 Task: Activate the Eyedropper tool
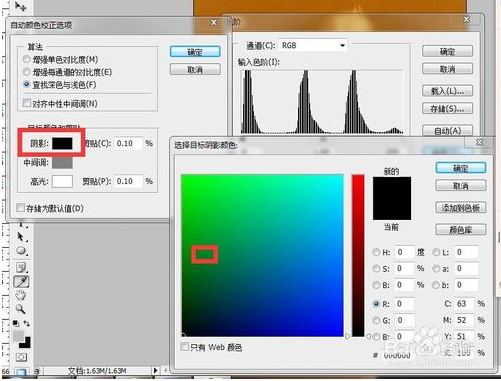[x=21, y=282]
